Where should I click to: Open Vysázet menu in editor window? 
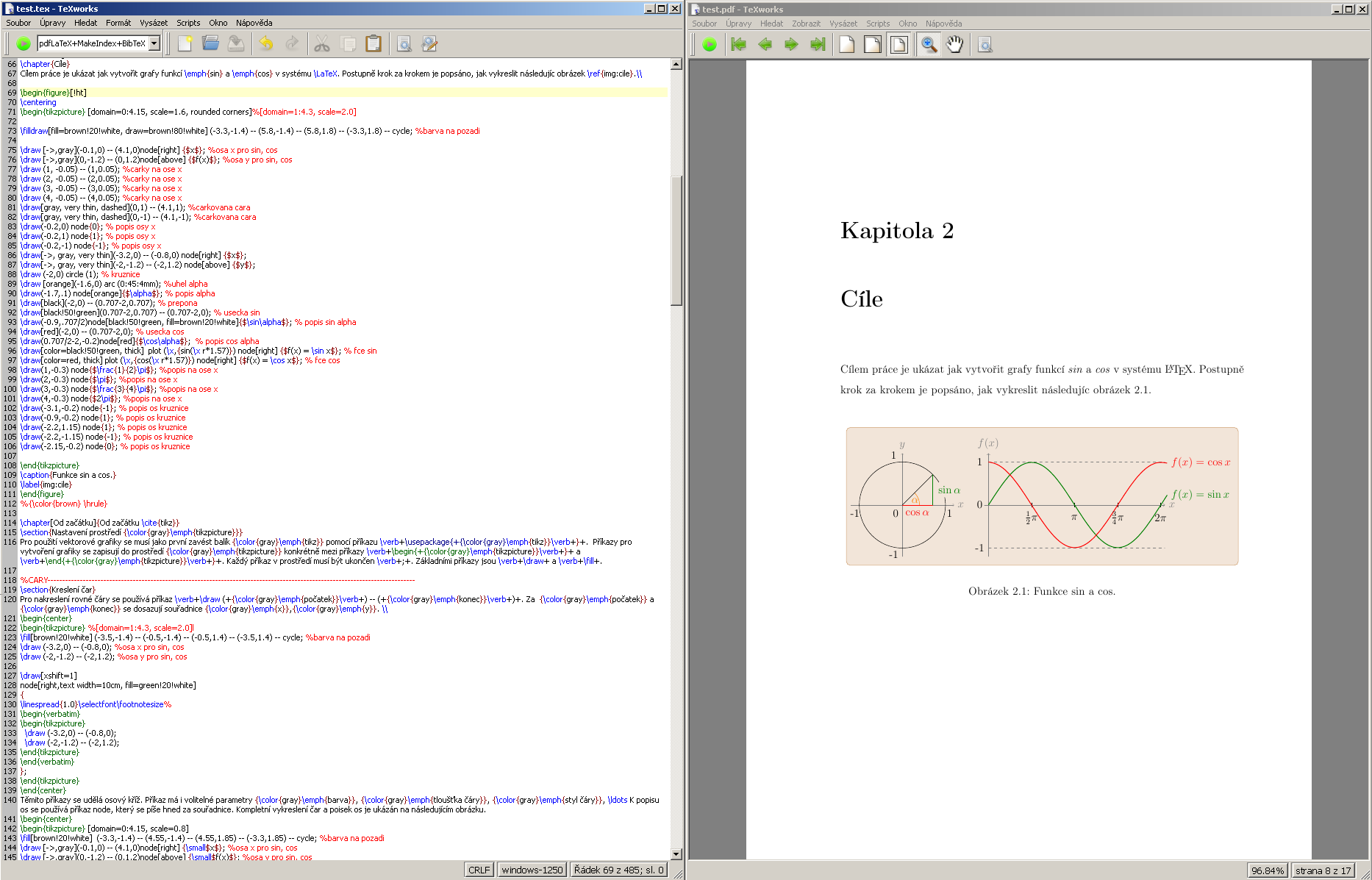tap(154, 23)
